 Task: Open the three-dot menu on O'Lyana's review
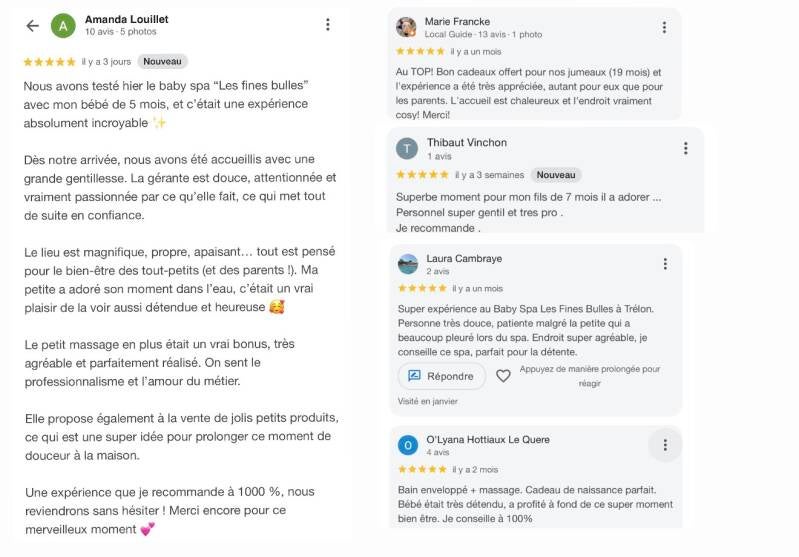tap(665, 445)
